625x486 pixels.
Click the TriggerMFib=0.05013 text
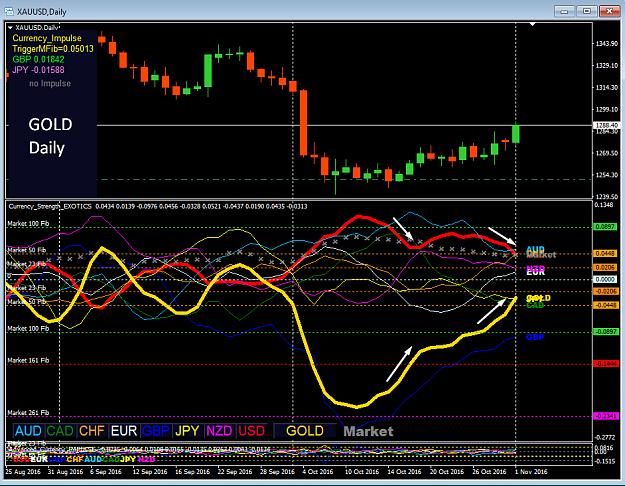click(x=53, y=49)
